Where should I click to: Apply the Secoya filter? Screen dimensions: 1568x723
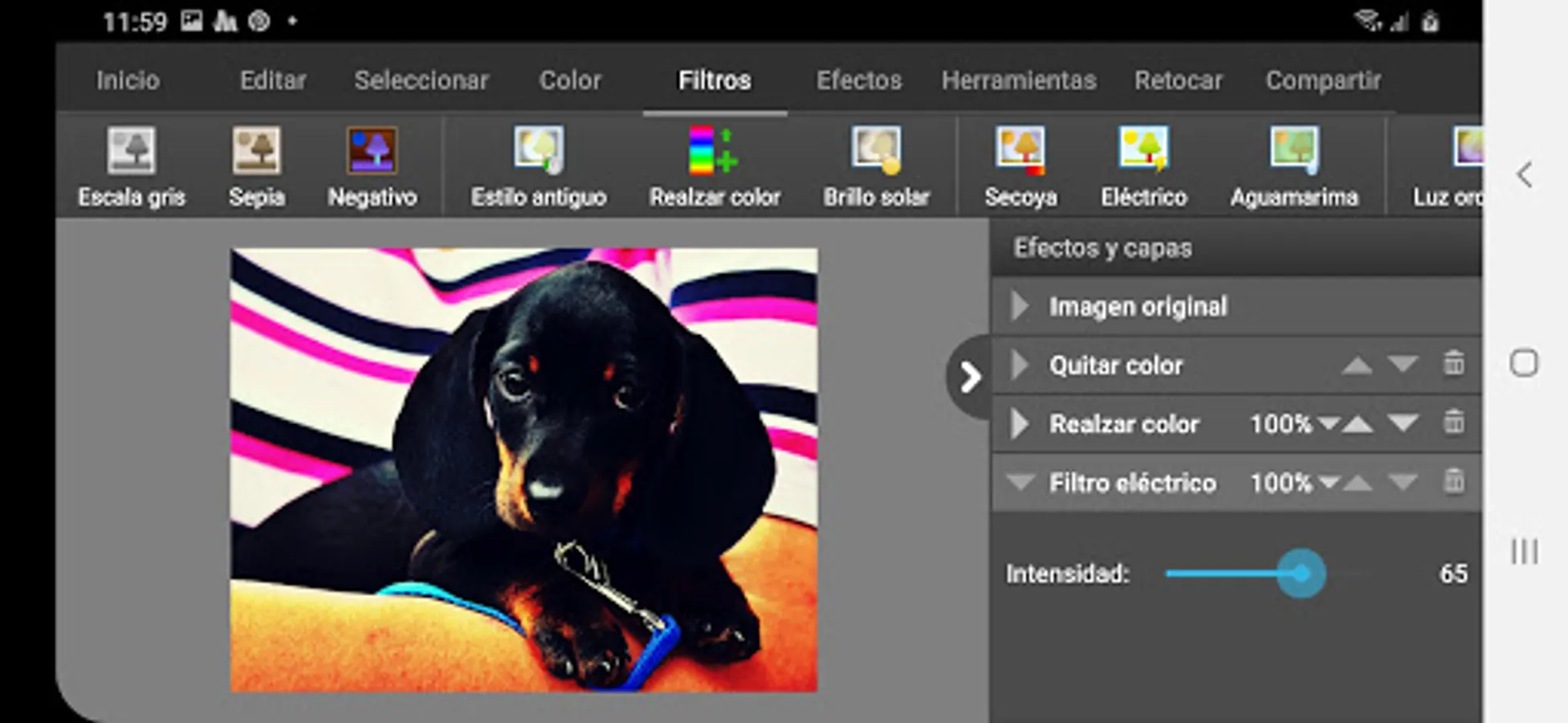point(1020,167)
